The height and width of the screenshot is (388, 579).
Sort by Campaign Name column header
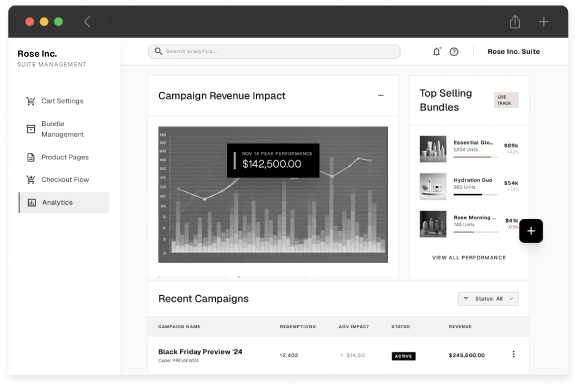point(179,326)
